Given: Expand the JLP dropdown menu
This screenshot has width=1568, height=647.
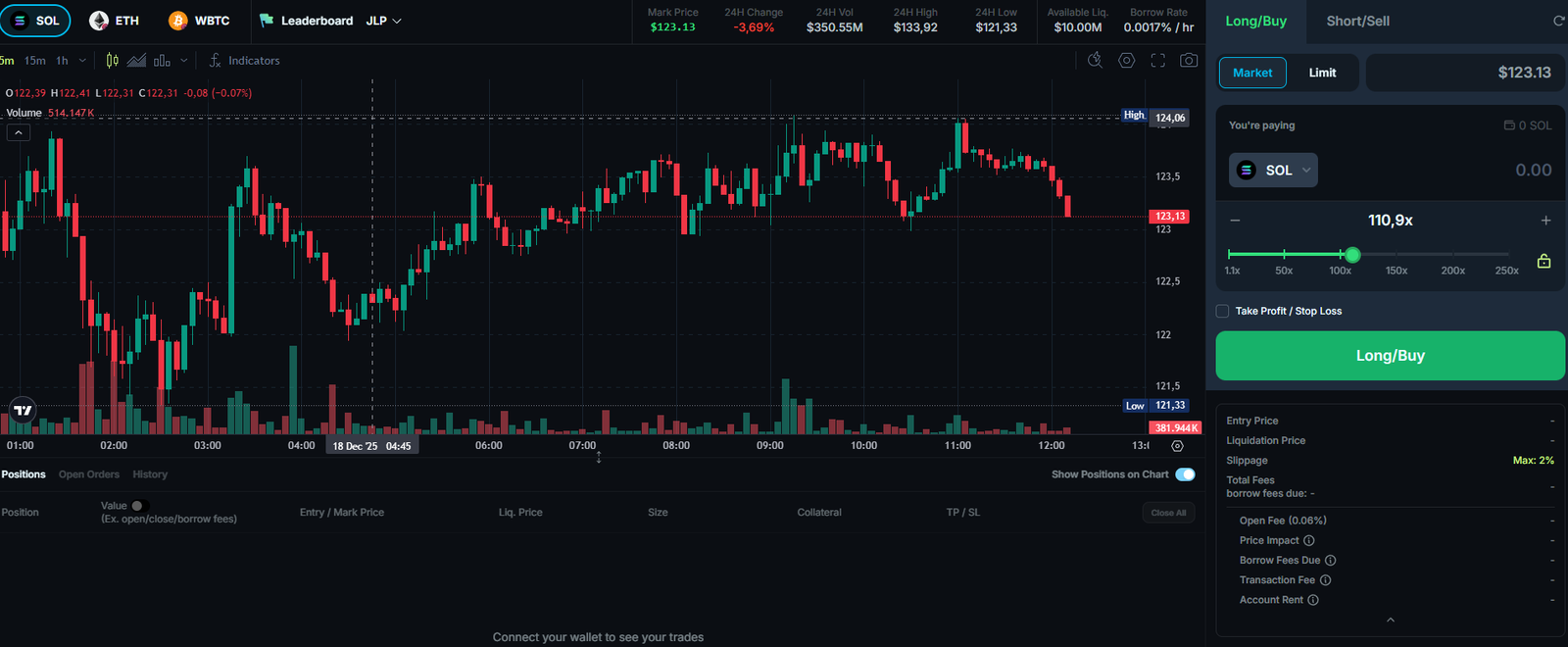Looking at the screenshot, I should click(x=384, y=21).
